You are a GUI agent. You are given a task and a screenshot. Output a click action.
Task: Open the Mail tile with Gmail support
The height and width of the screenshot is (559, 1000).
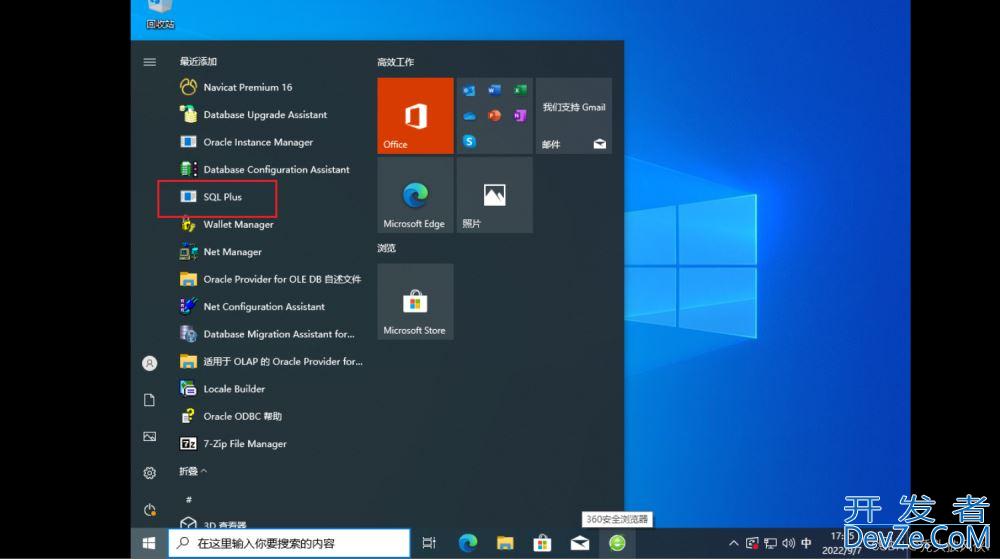pyautogui.click(x=574, y=115)
